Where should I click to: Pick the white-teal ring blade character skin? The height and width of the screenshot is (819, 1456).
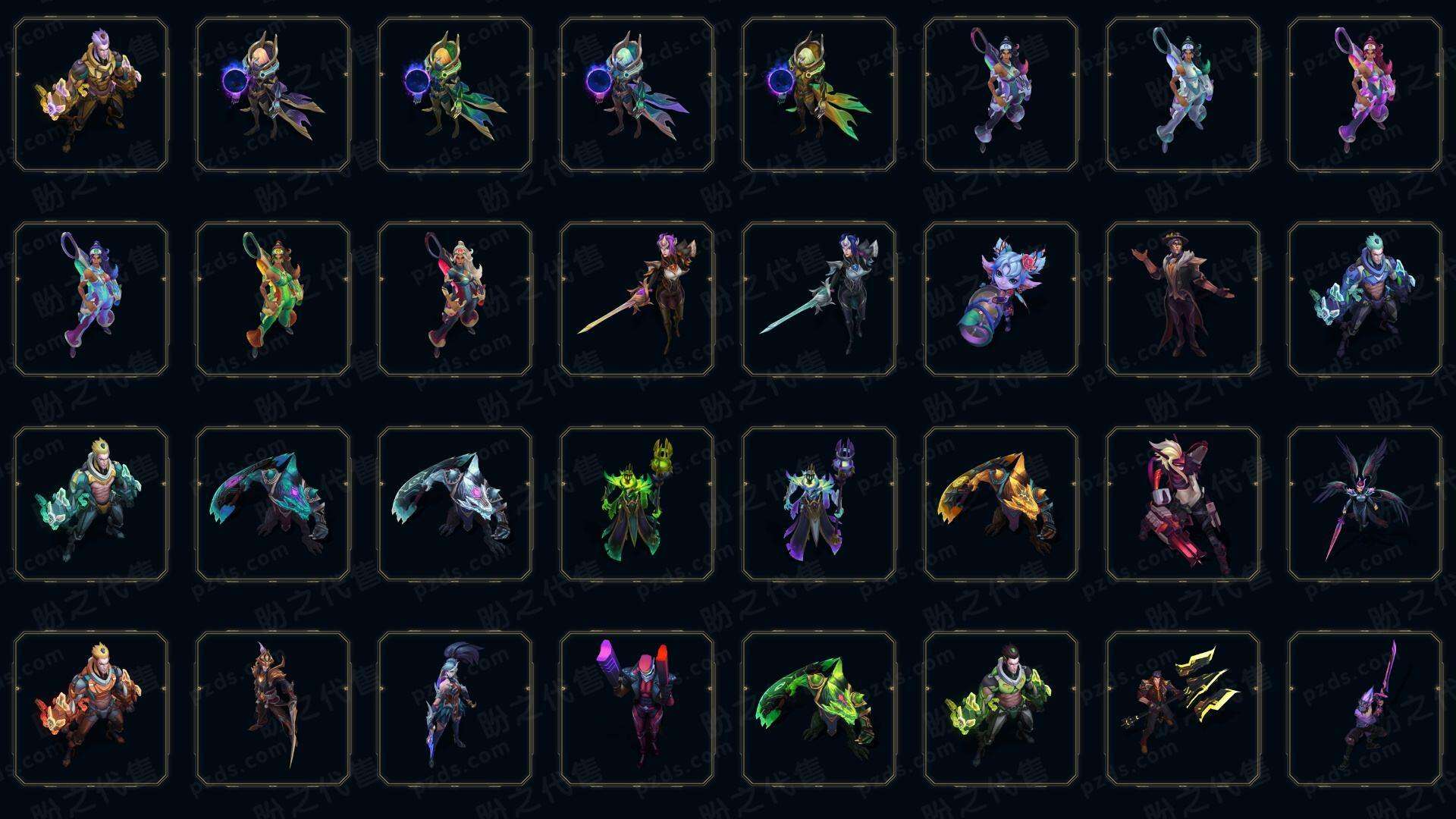click(1183, 95)
